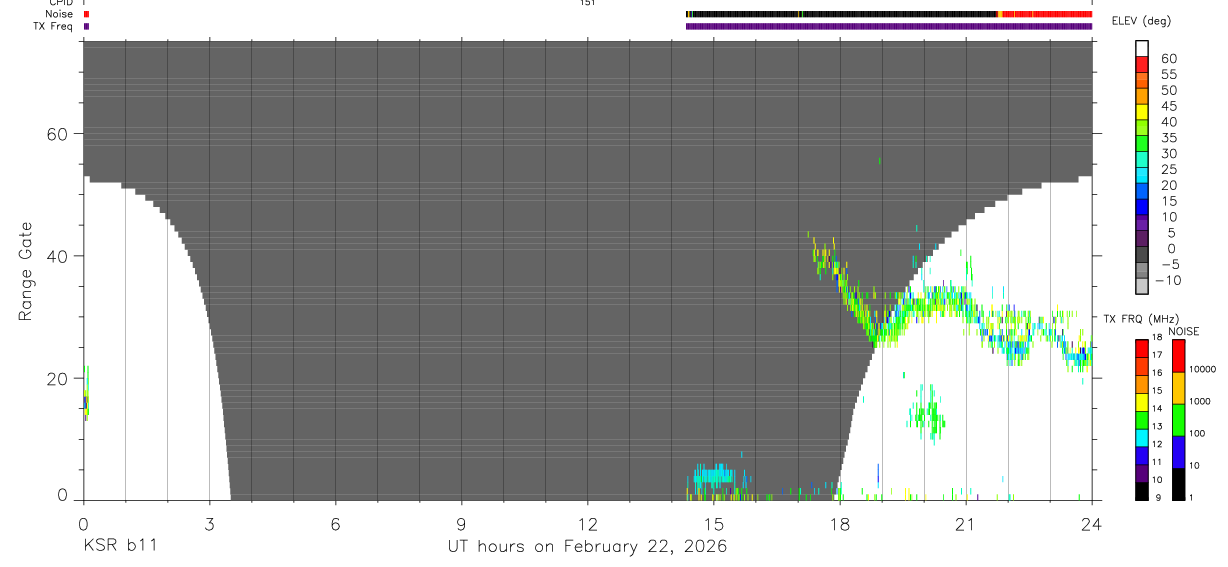Click the '6' tick on the UT axis
Viewport: 1228px width, 567px height.
tap(335, 523)
